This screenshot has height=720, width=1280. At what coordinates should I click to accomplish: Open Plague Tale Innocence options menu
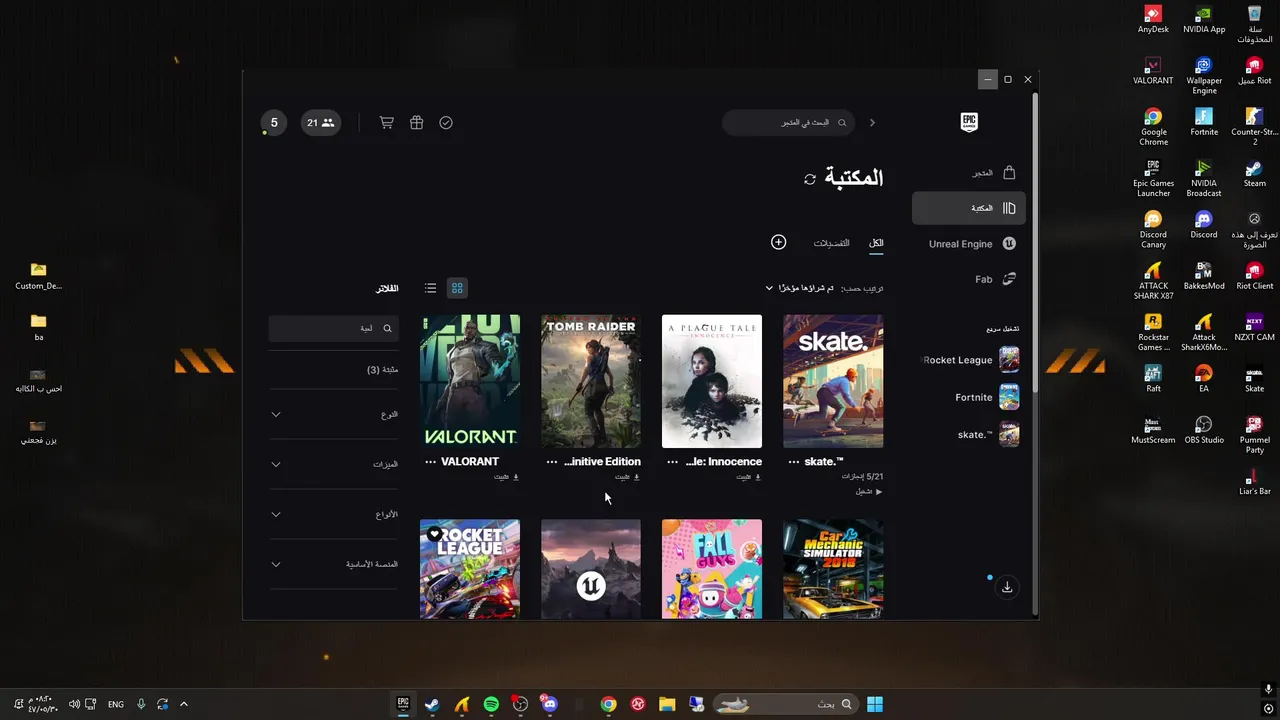(x=673, y=462)
